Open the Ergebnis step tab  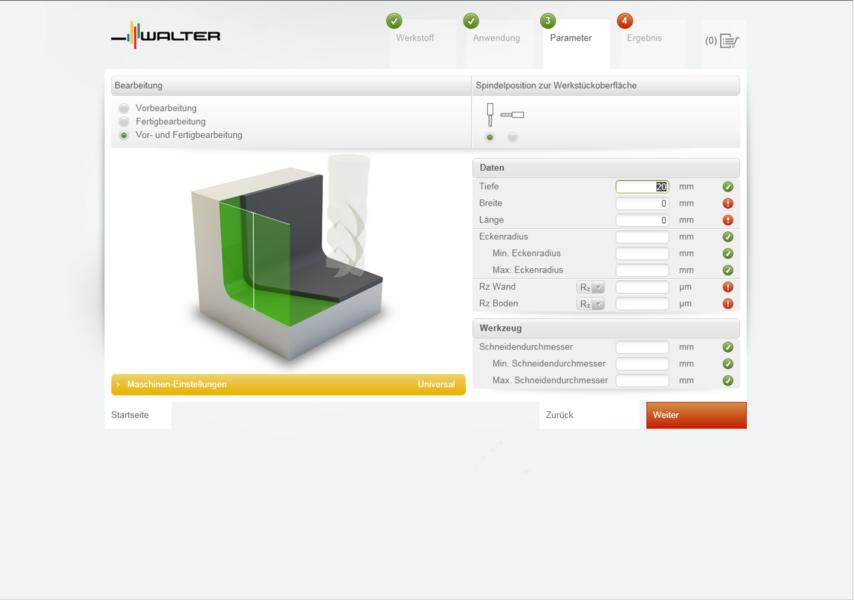(x=644, y=38)
